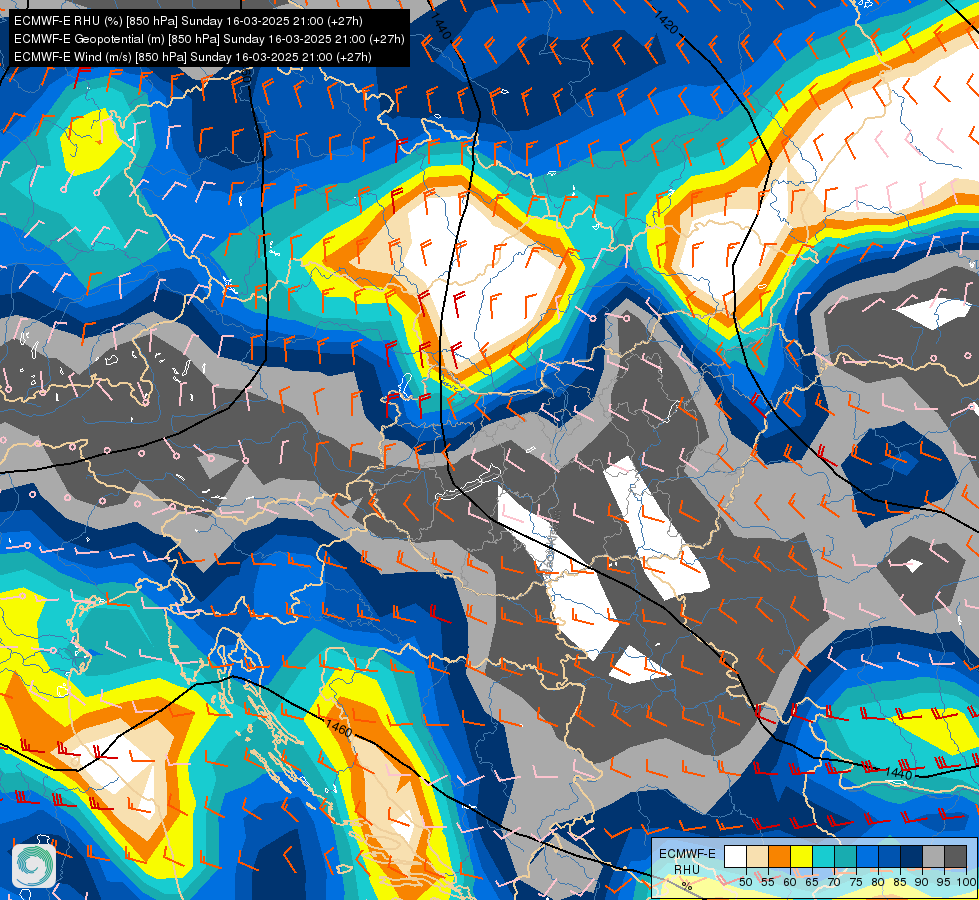This screenshot has width=979, height=900.
Task: Select the white legend swatch below 50
Action: (x=735, y=856)
